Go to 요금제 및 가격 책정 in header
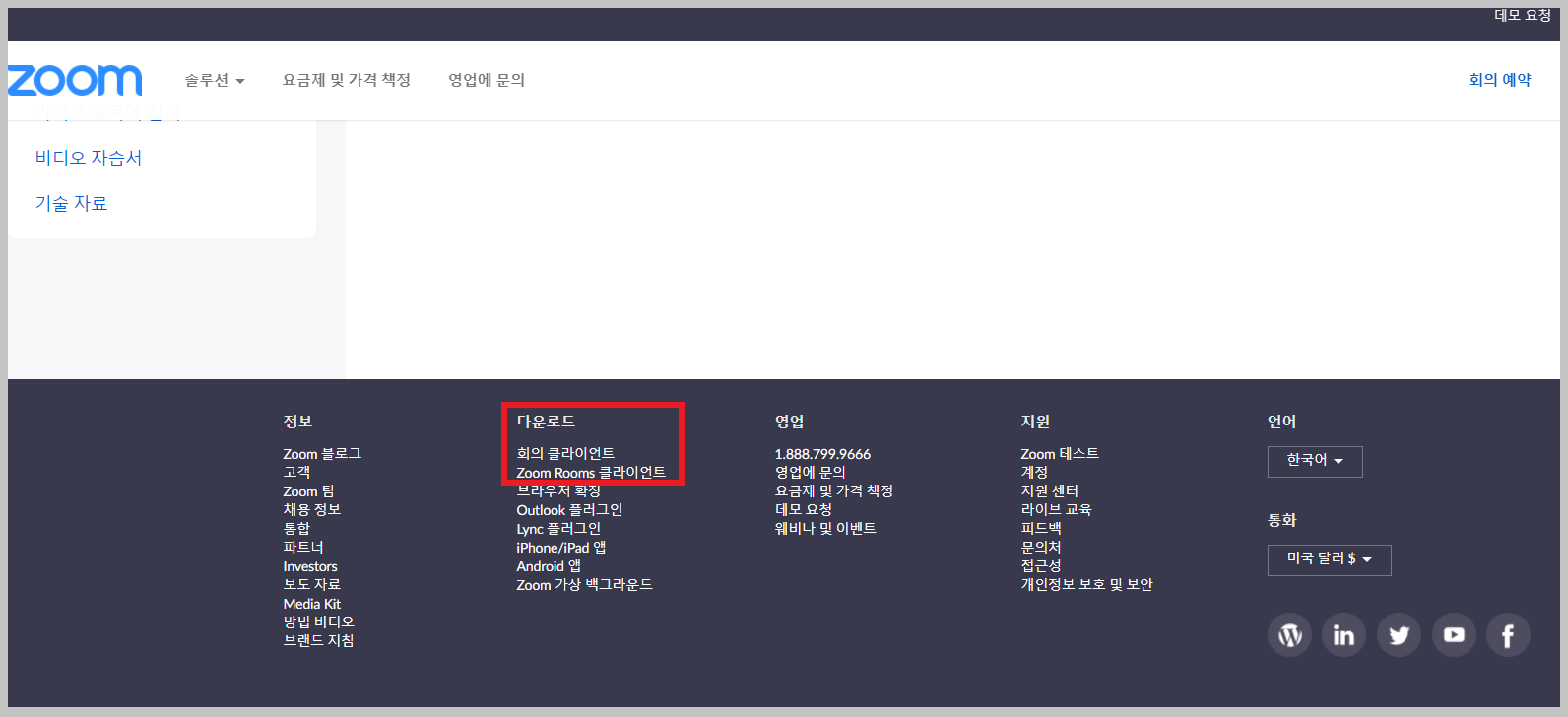 click(x=347, y=80)
